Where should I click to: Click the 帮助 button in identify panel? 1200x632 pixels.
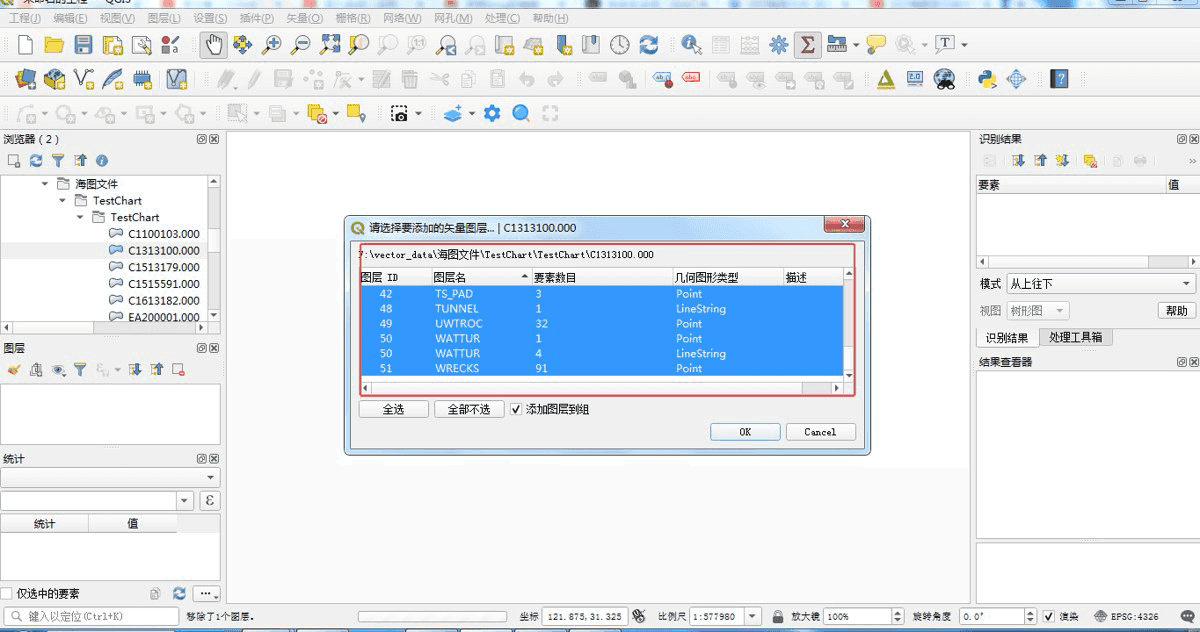coord(1176,311)
